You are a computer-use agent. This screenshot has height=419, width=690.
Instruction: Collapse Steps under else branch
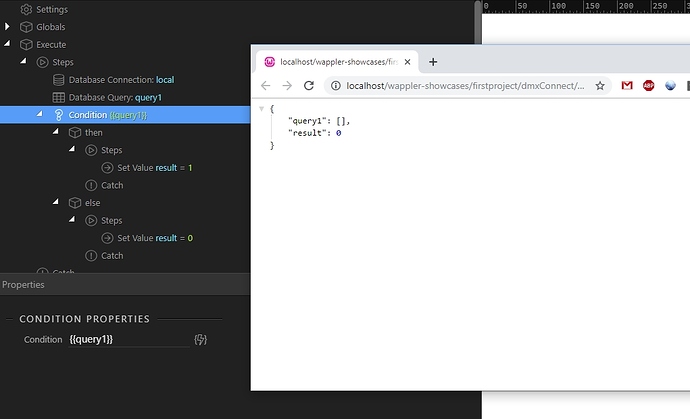[x=72, y=220]
